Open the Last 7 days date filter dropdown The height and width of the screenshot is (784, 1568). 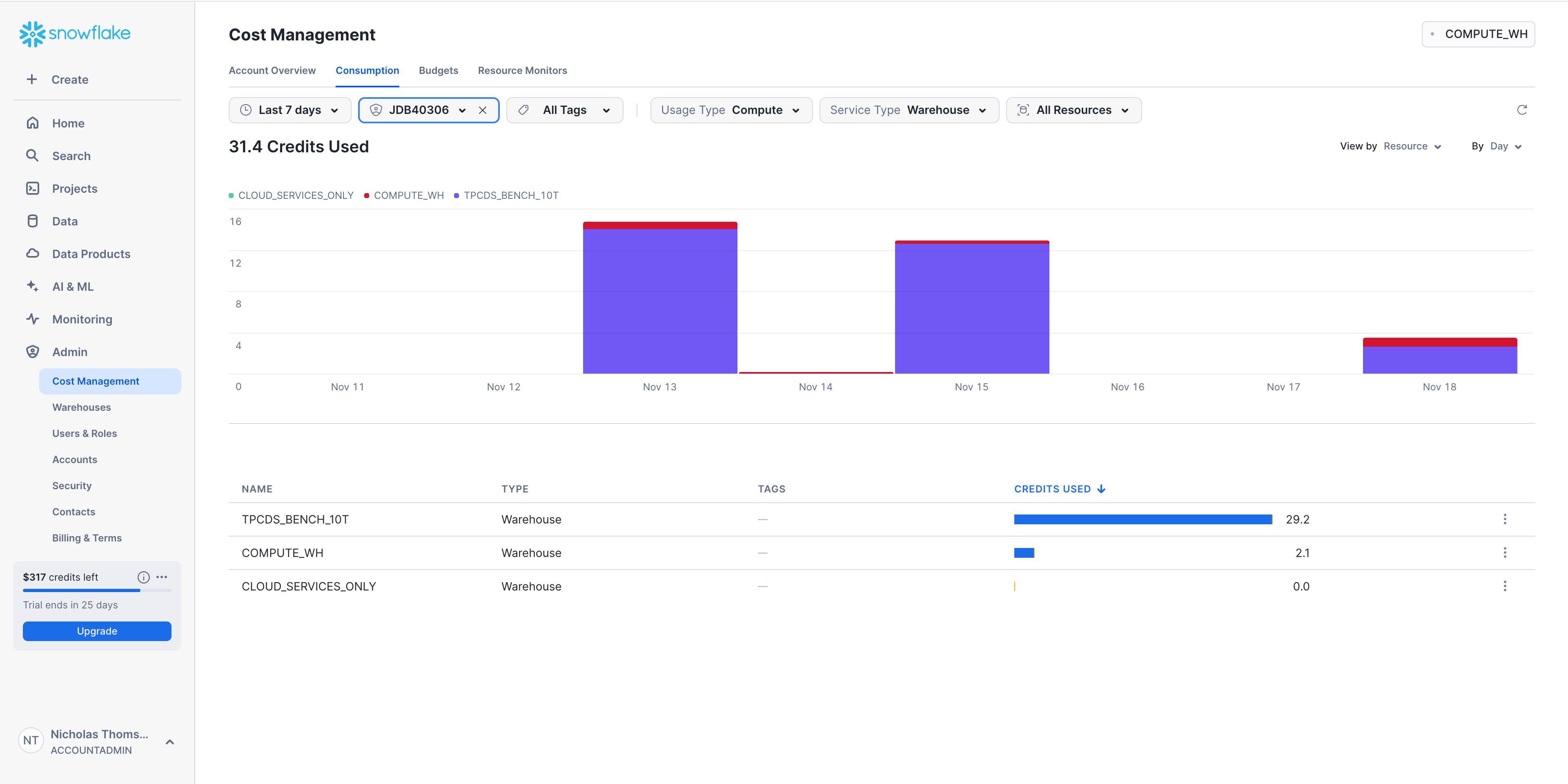290,110
